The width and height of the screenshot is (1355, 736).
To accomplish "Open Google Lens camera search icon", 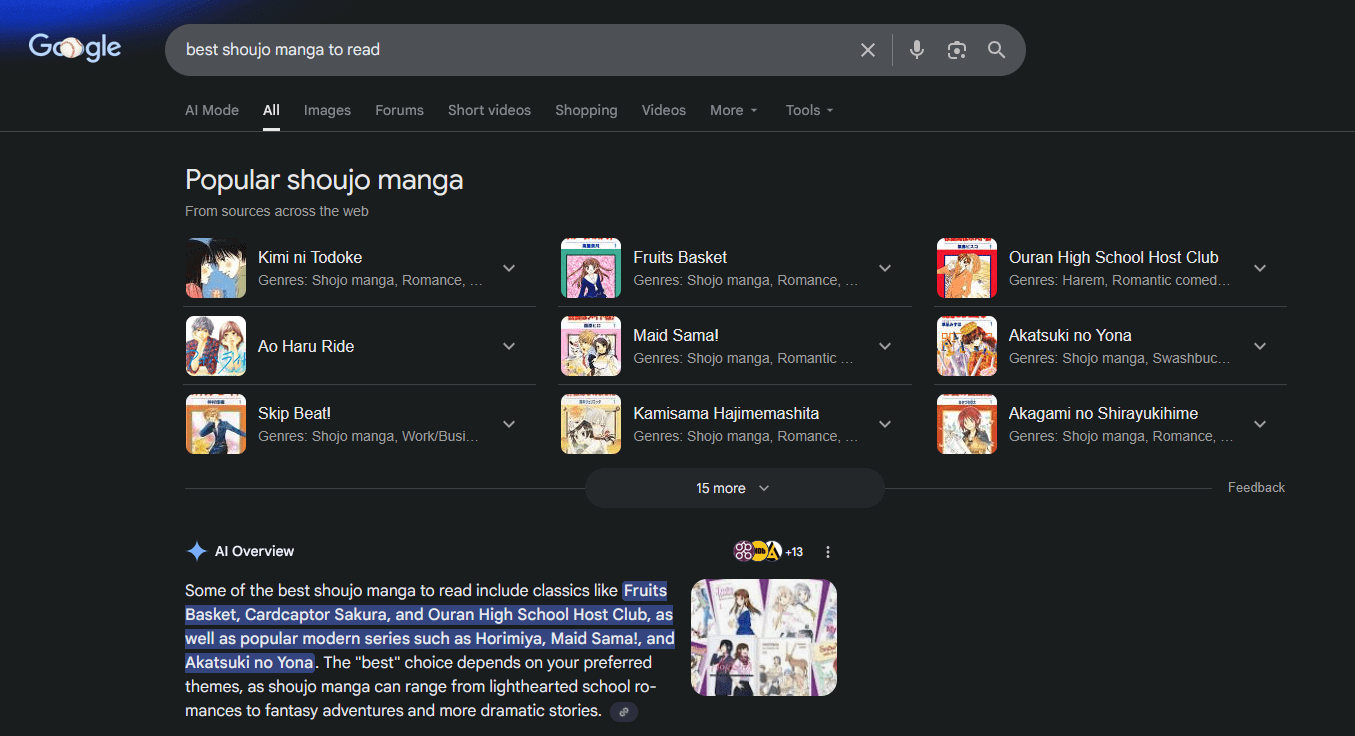I will pos(956,49).
